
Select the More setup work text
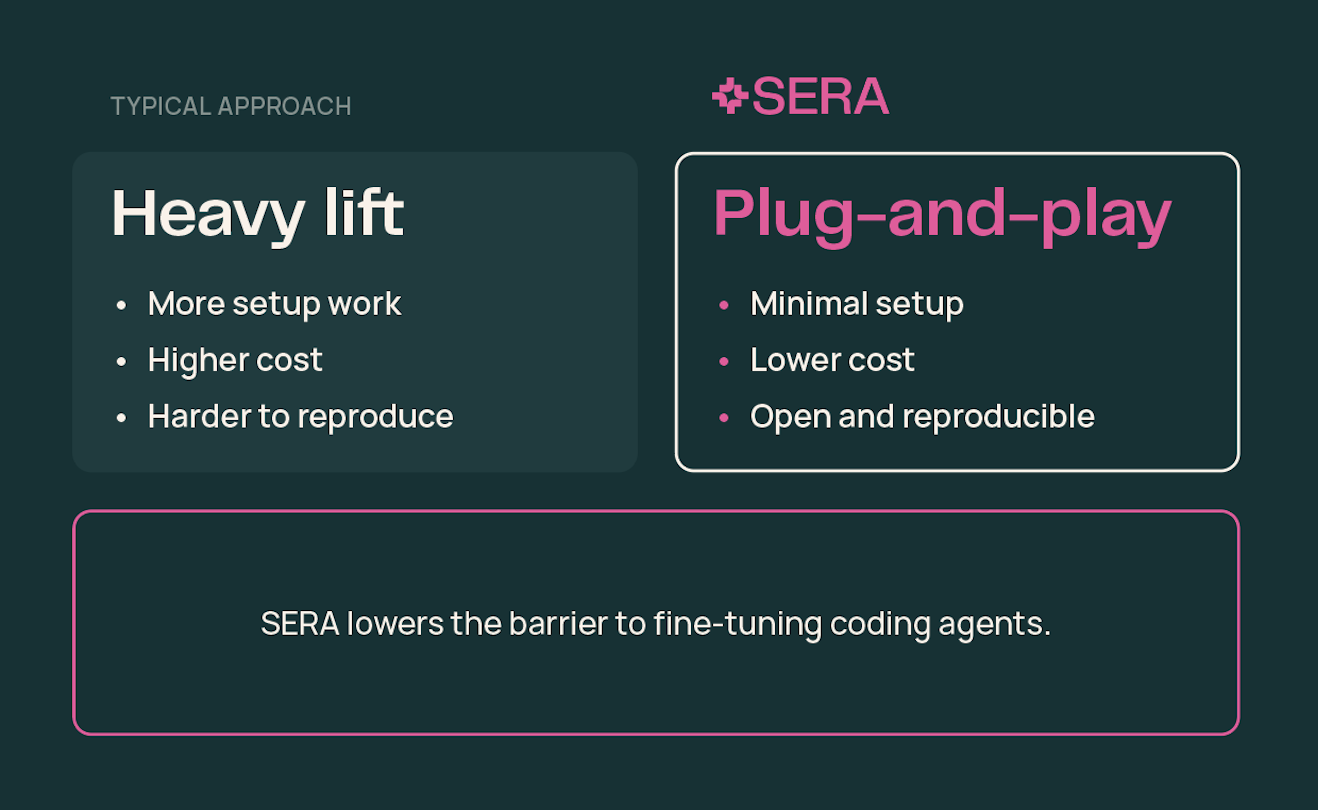[275, 304]
